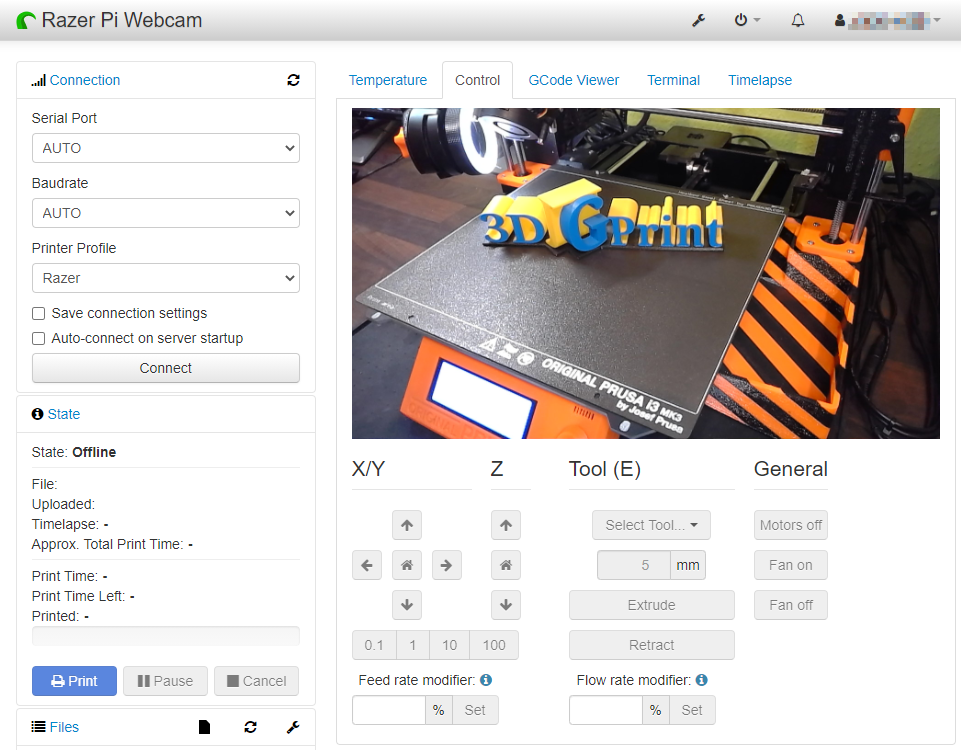This screenshot has height=750, width=961.
Task: Jog the print head left on X axis
Action: (x=366, y=565)
